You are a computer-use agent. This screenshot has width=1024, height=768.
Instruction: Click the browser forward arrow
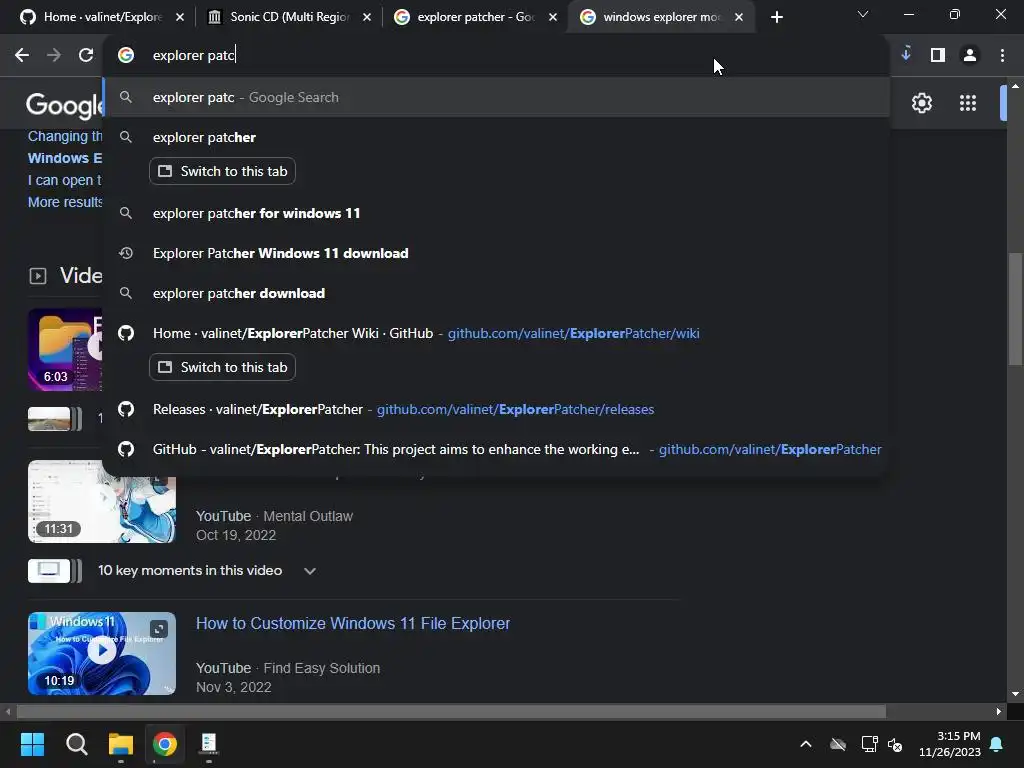(x=54, y=56)
